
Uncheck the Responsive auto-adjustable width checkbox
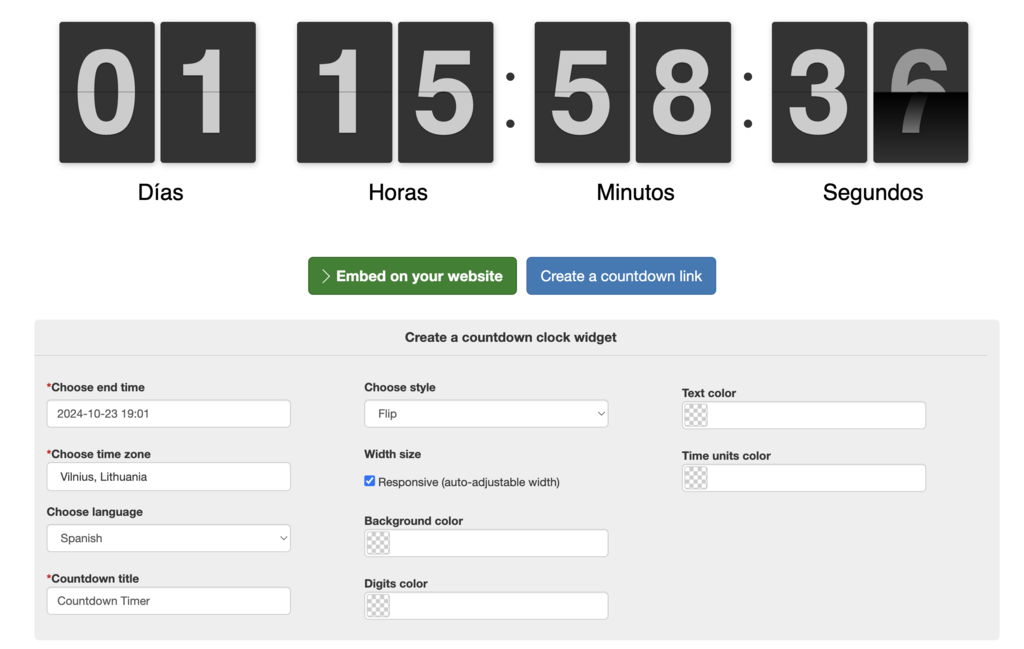click(x=370, y=481)
